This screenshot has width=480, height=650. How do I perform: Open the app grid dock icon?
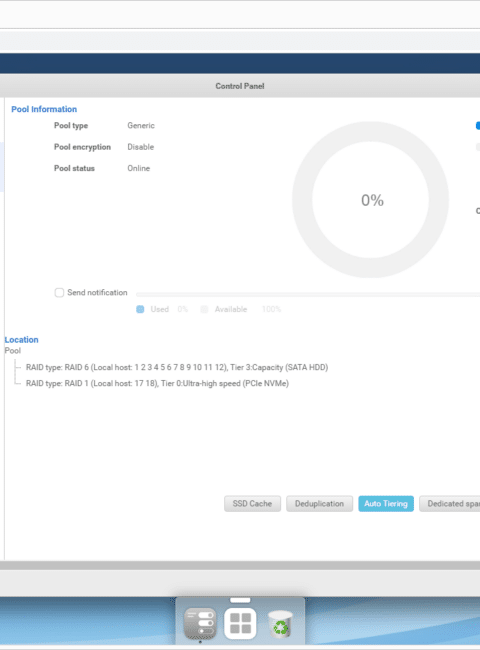pyautogui.click(x=240, y=623)
